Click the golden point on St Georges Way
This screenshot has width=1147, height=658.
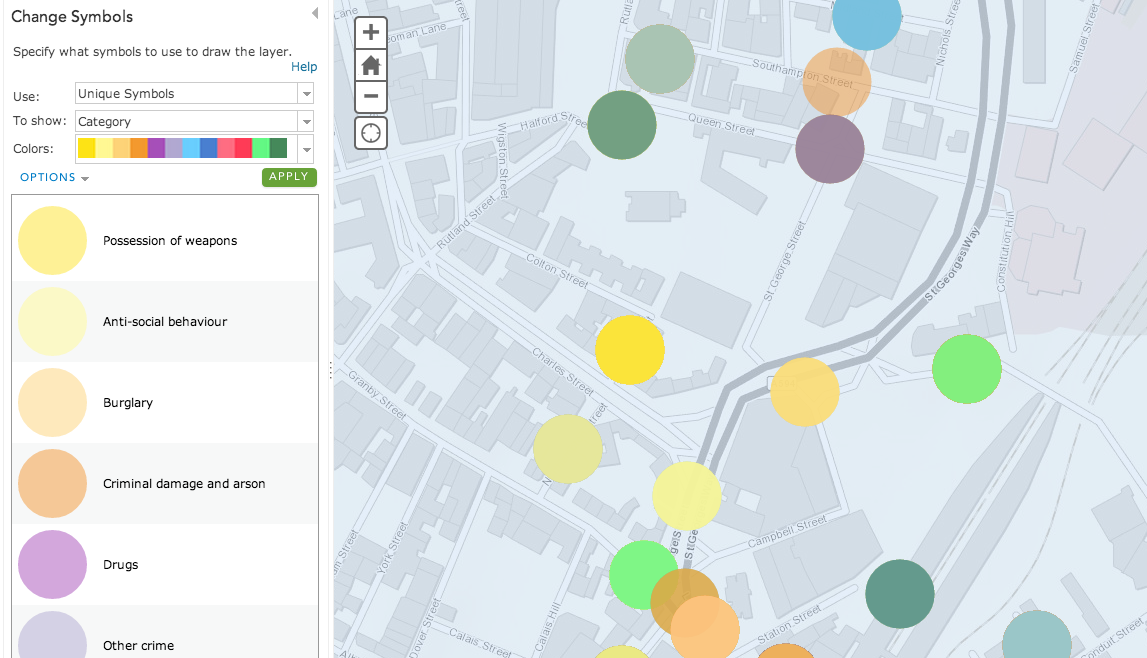(x=805, y=392)
